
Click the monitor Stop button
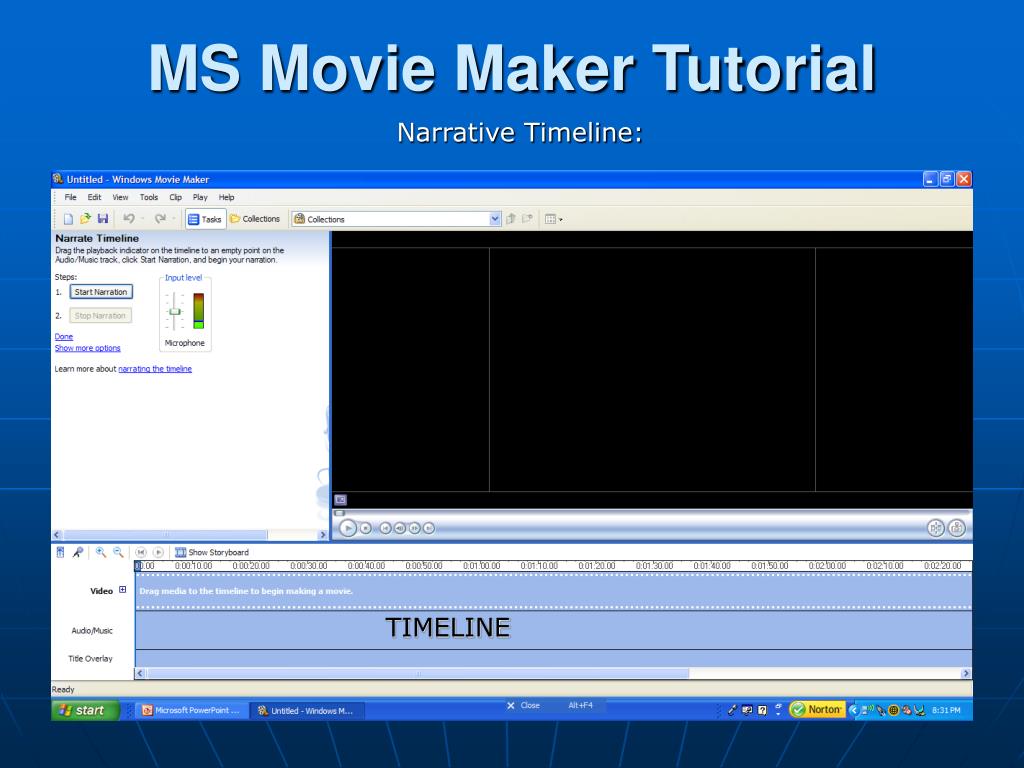click(366, 528)
